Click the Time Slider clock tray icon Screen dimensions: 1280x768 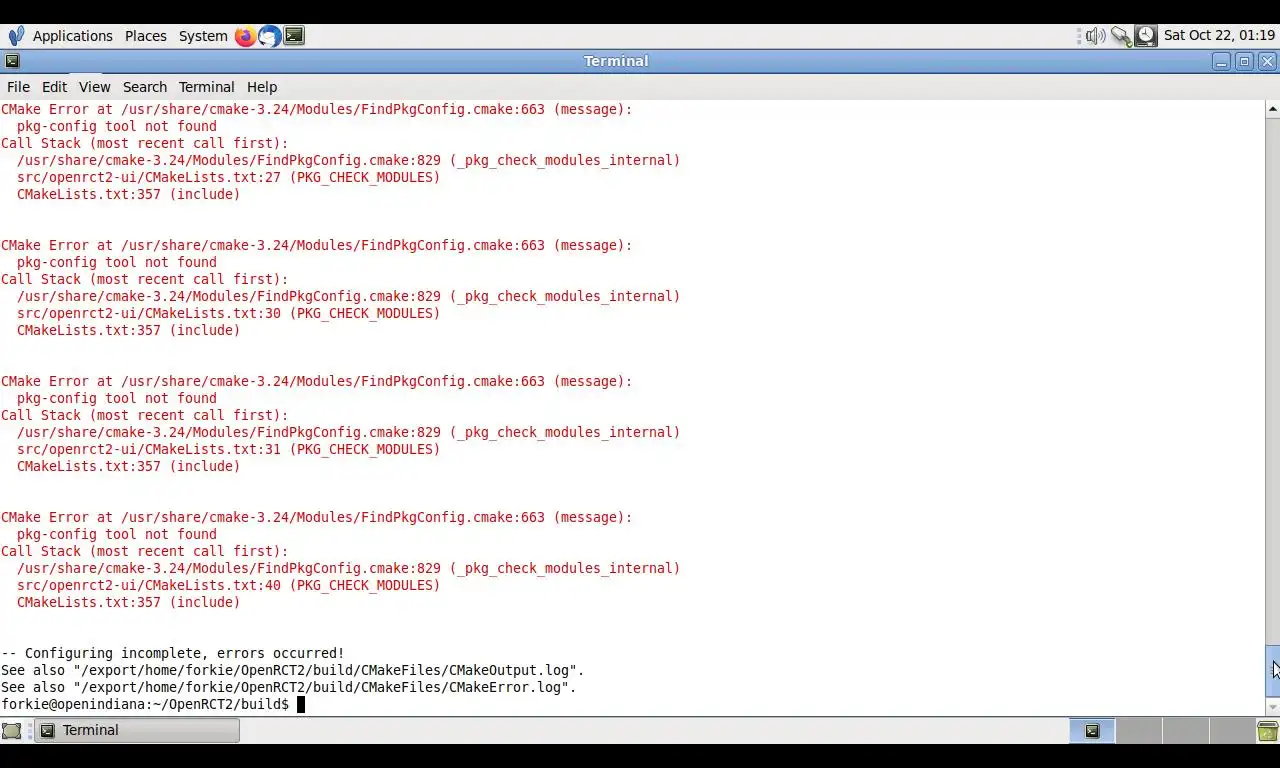1146,36
